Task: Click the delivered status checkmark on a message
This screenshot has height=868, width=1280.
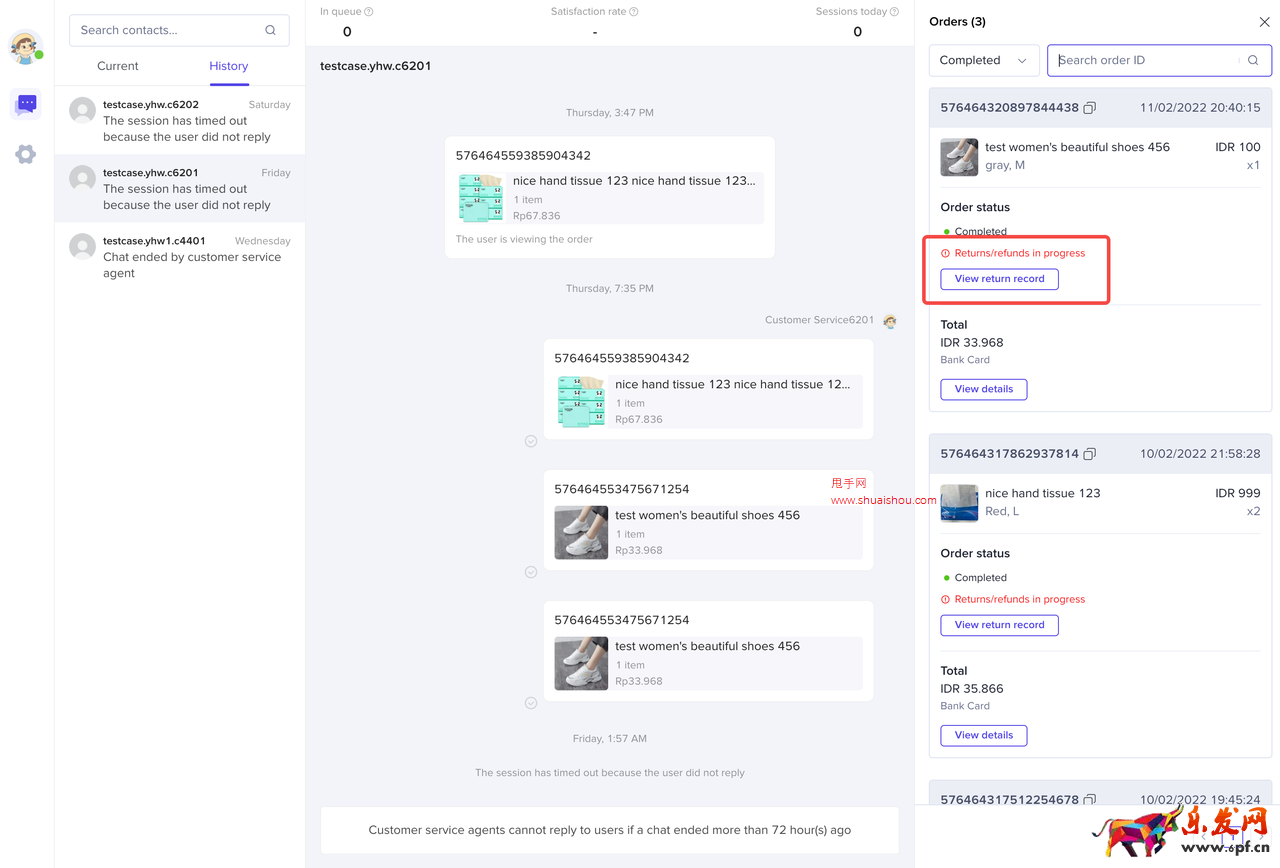Action: point(530,440)
